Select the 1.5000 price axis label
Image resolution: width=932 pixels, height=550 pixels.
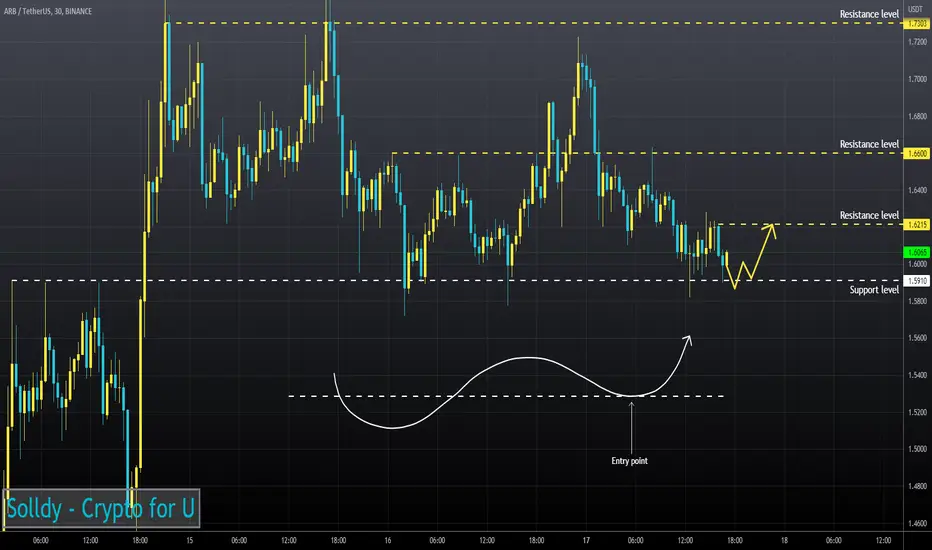(x=917, y=449)
